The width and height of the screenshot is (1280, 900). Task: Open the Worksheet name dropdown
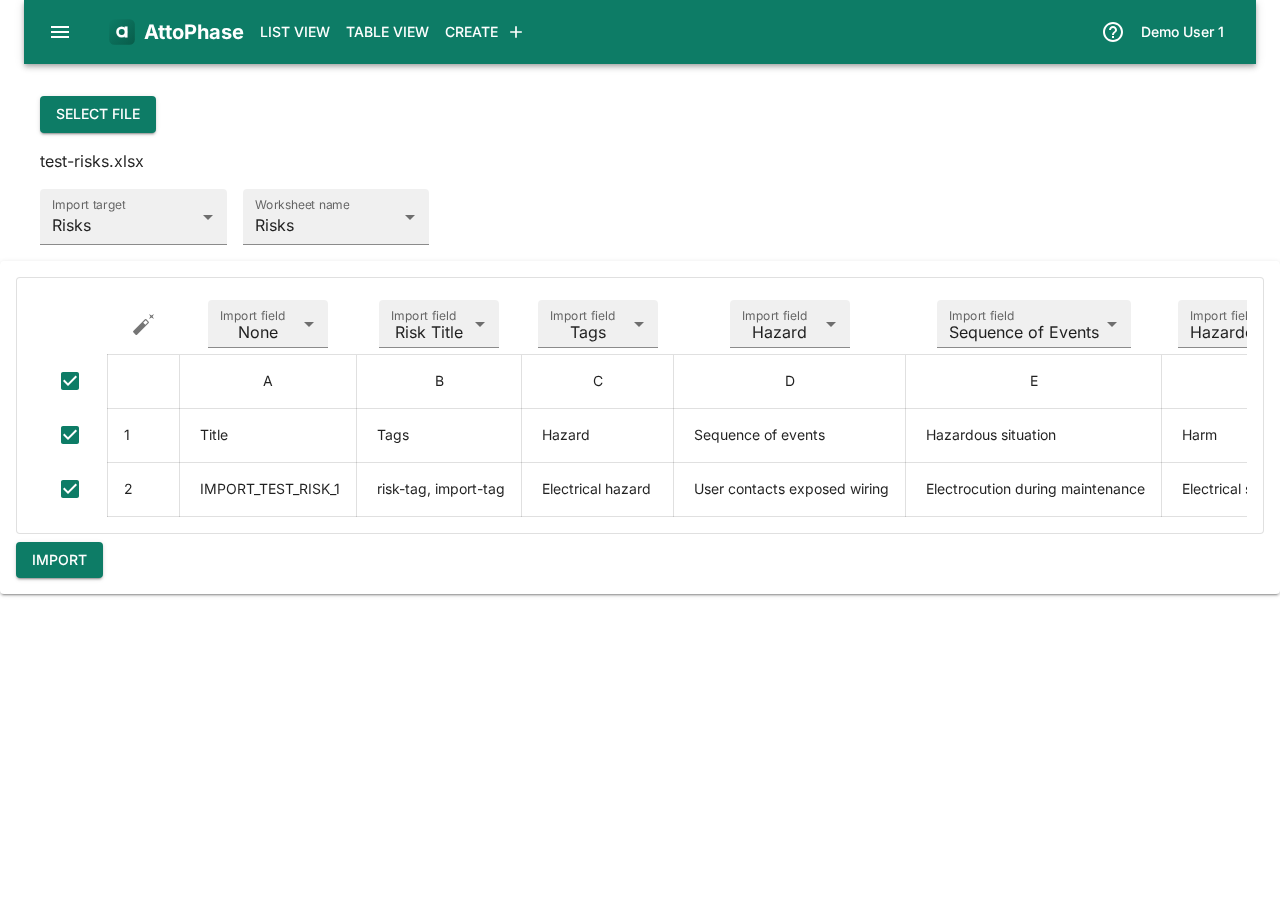pos(335,217)
